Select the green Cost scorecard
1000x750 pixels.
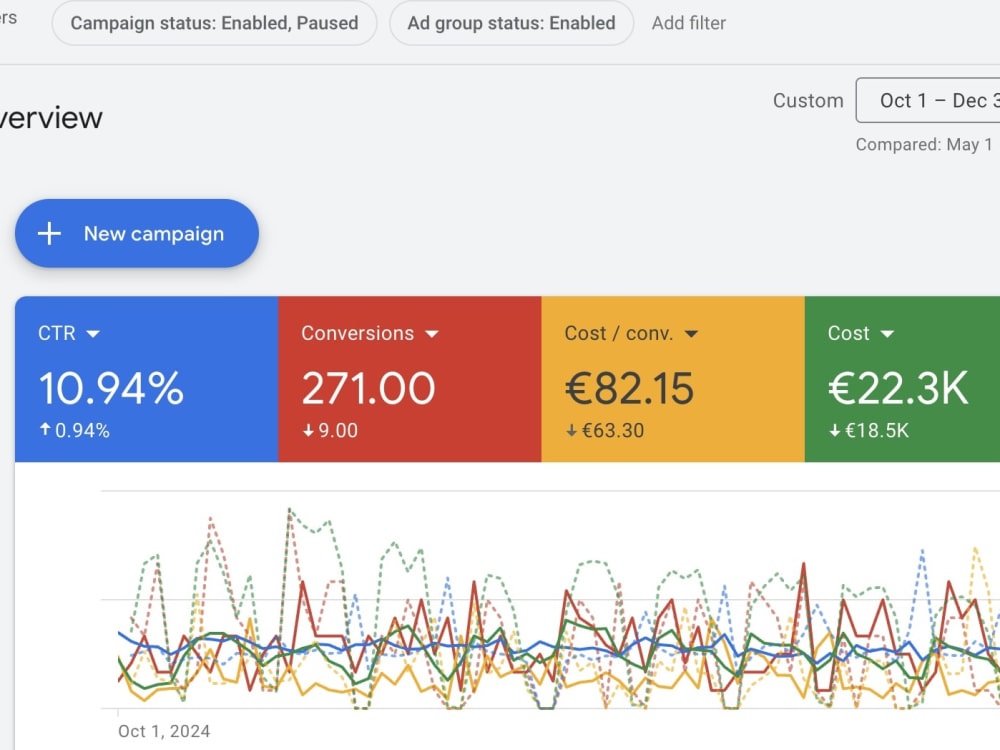pyautogui.click(x=902, y=379)
